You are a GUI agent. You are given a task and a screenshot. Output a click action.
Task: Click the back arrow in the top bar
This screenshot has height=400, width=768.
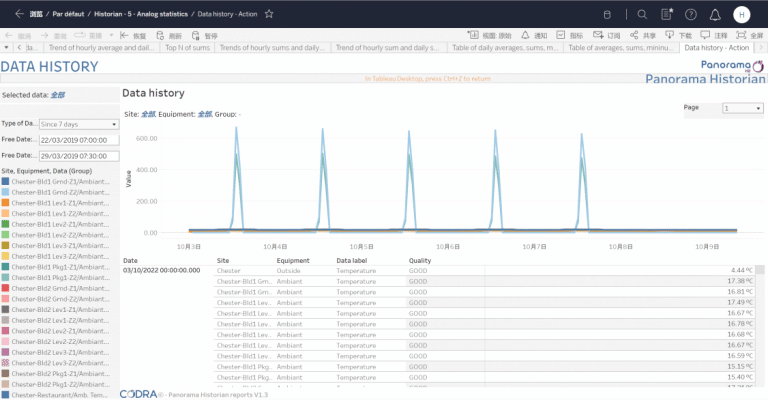pyautogui.click(x=18, y=14)
